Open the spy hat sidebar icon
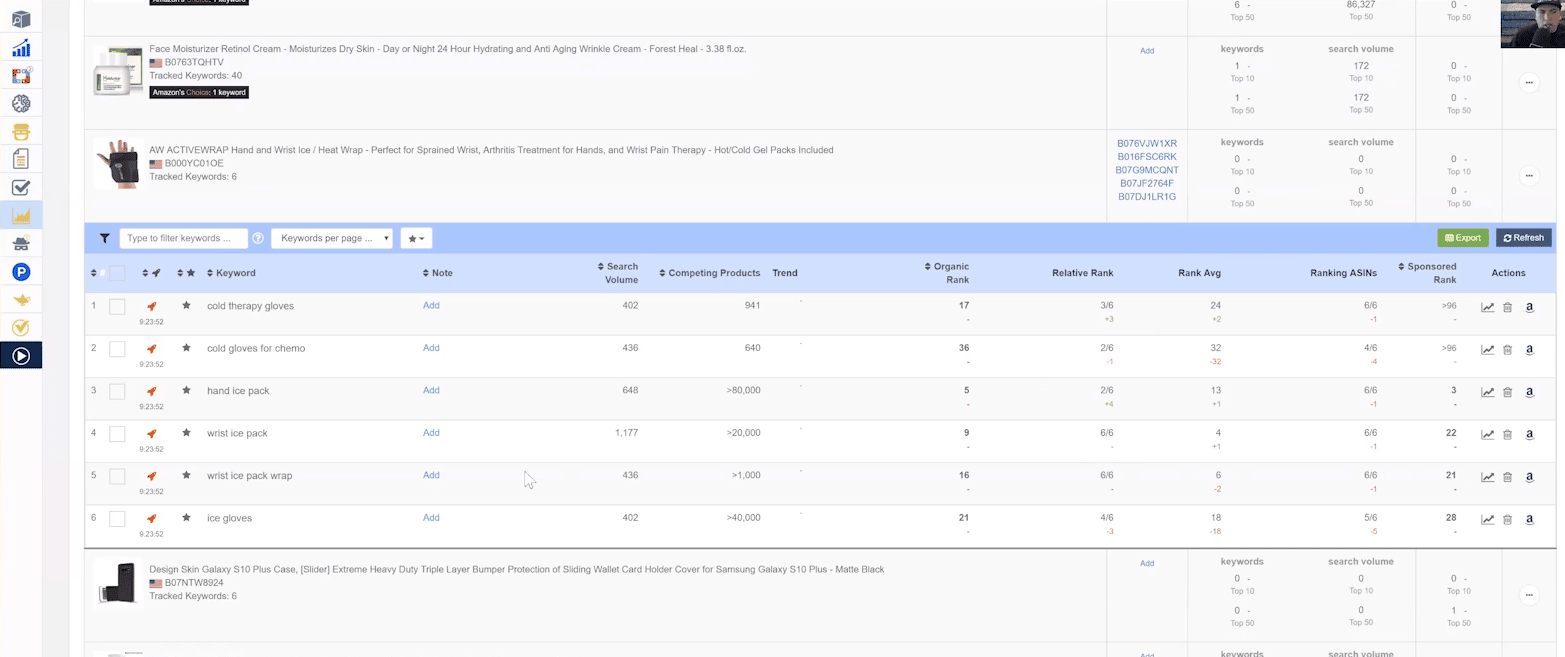 (x=21, y=243)
